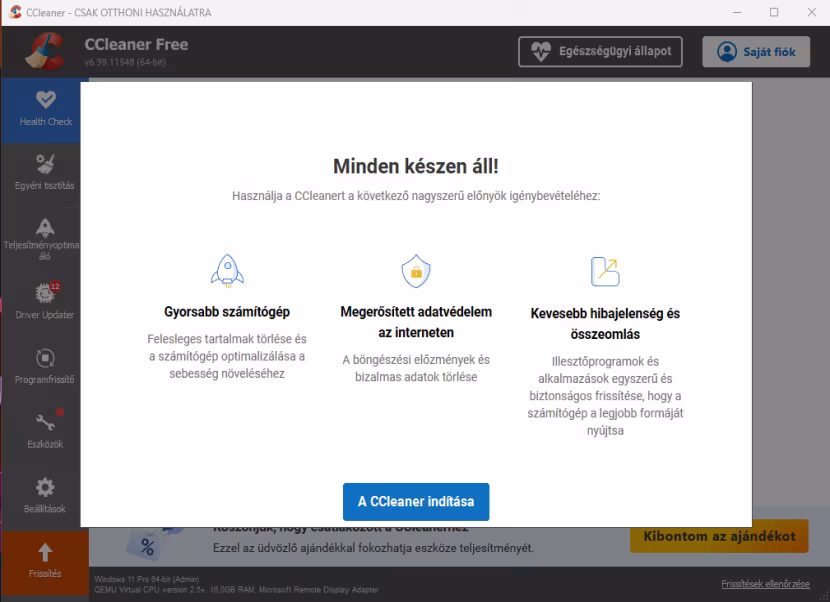Click the Frissítés upward arrow icon

tap(45, 552)
